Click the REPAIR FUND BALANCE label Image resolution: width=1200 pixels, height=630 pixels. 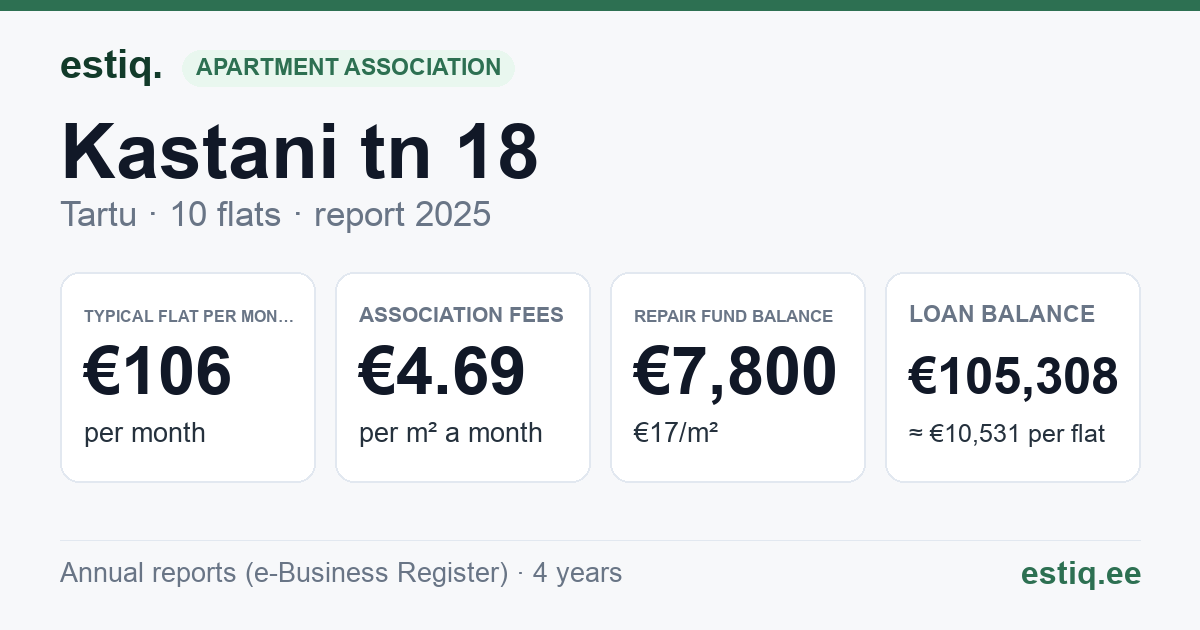[733, 316]
